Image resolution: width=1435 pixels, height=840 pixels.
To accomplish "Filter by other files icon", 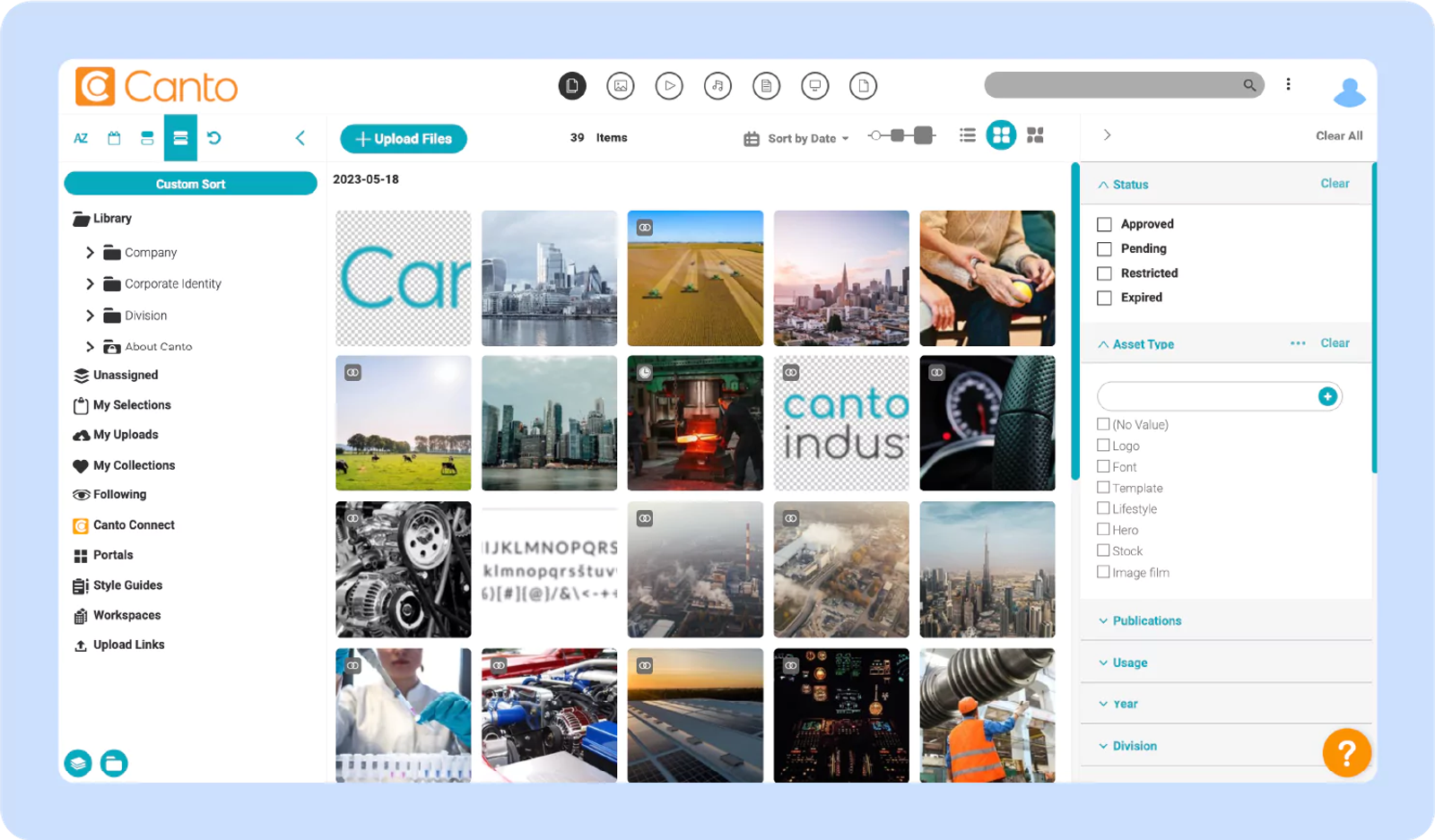I will coord(863,86).
